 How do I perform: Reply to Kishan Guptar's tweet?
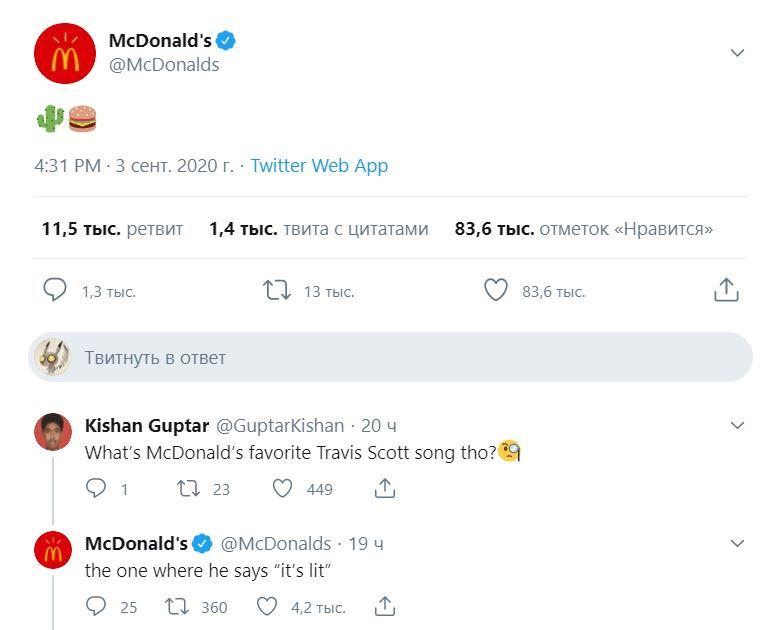(97, 489)
